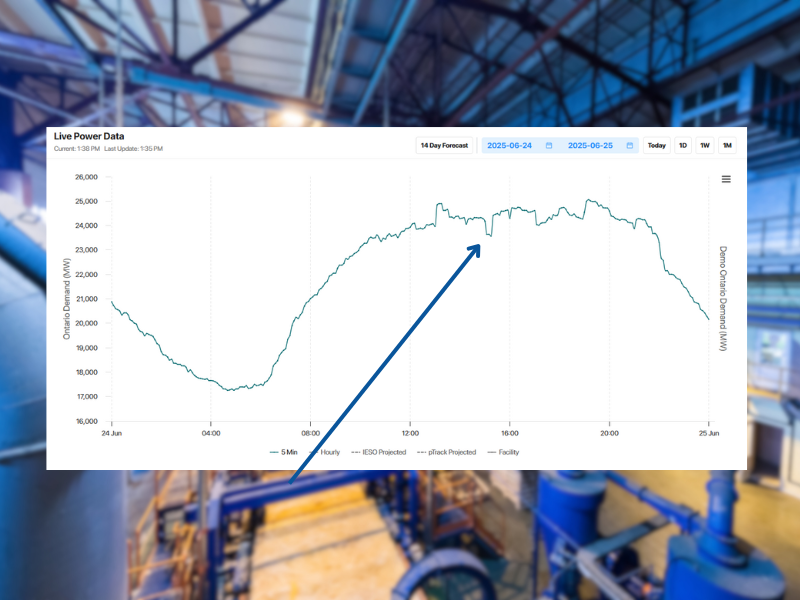Open the 2025-06-25 date dropdown

pos(592,145)
